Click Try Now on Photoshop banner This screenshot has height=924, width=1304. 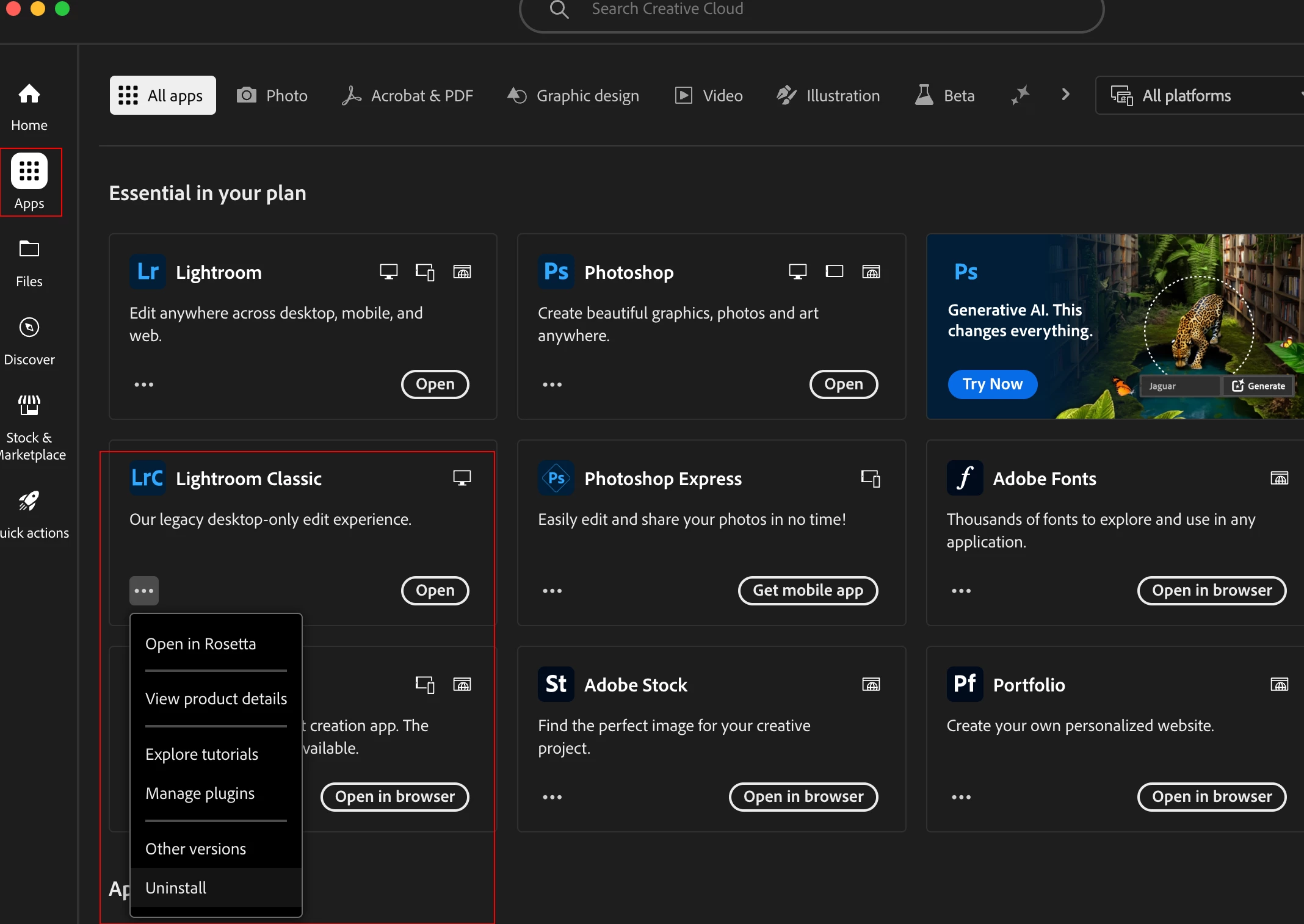[992, 384]
